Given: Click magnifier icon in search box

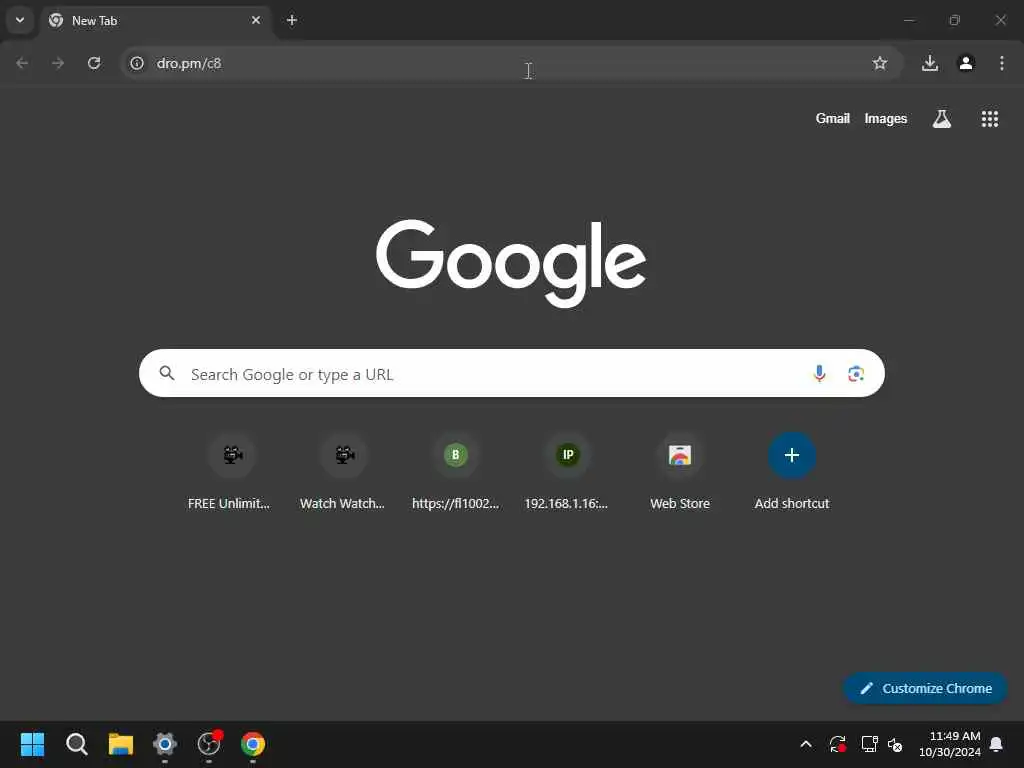Looking at the screenshot, I should pyautogui.click(x=167, y=374).
